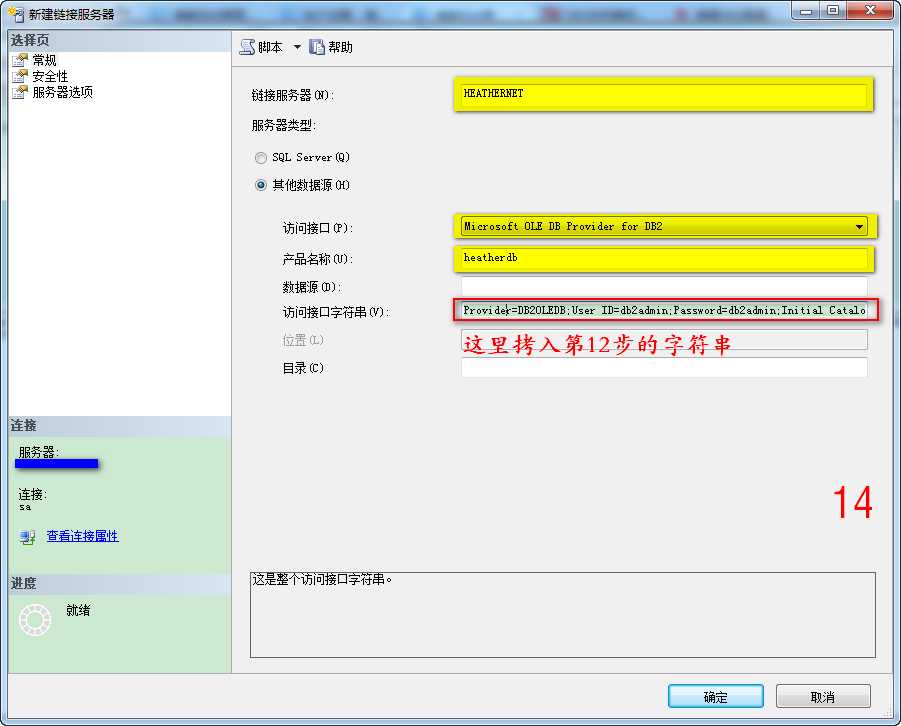Click the 这是整个访问接口字符串 description text

click(x=322, y=579)
